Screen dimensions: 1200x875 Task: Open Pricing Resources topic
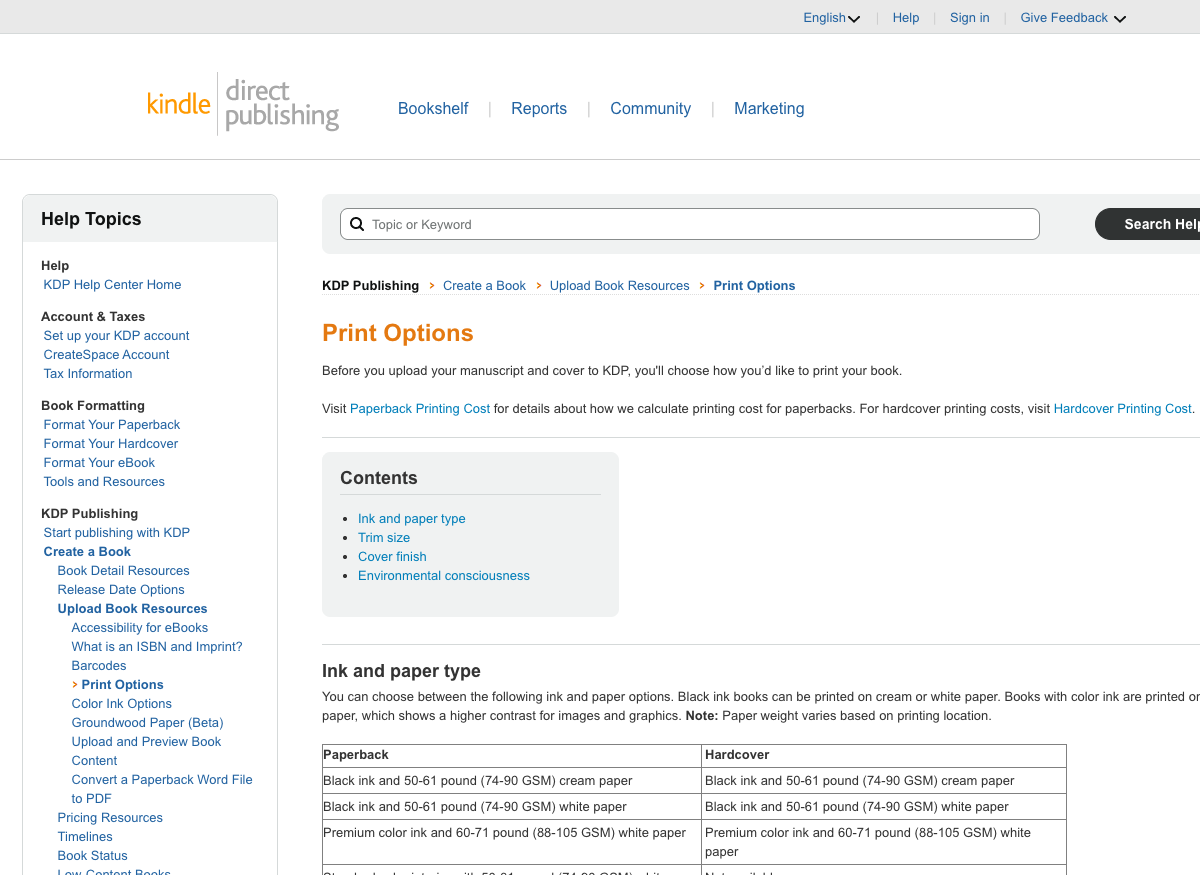point(110,817)
